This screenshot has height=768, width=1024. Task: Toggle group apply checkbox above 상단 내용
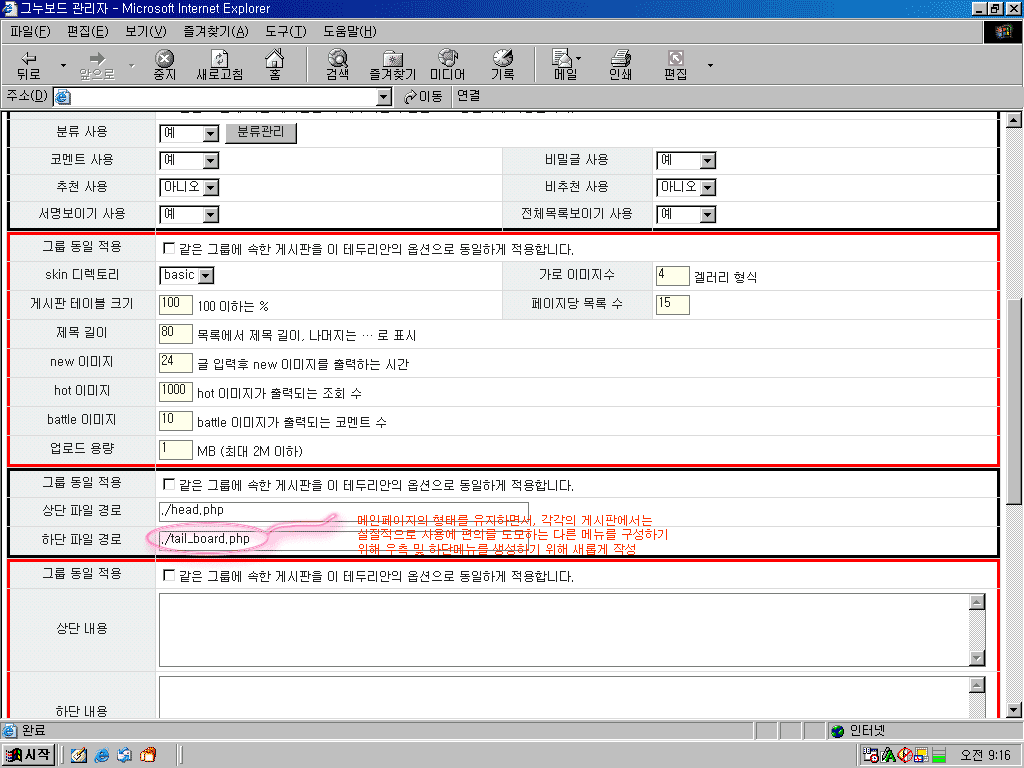coord(168,576)
